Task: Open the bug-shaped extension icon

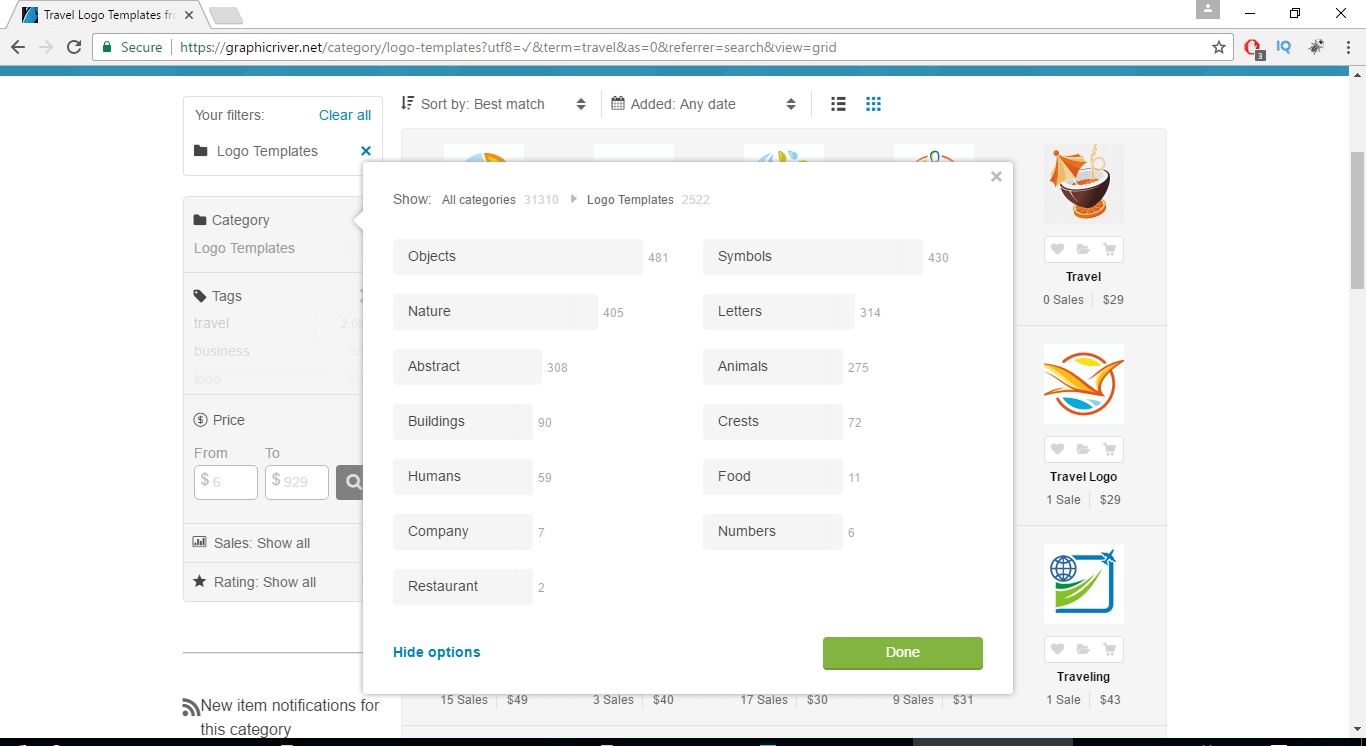Action: click(1316, 47)
